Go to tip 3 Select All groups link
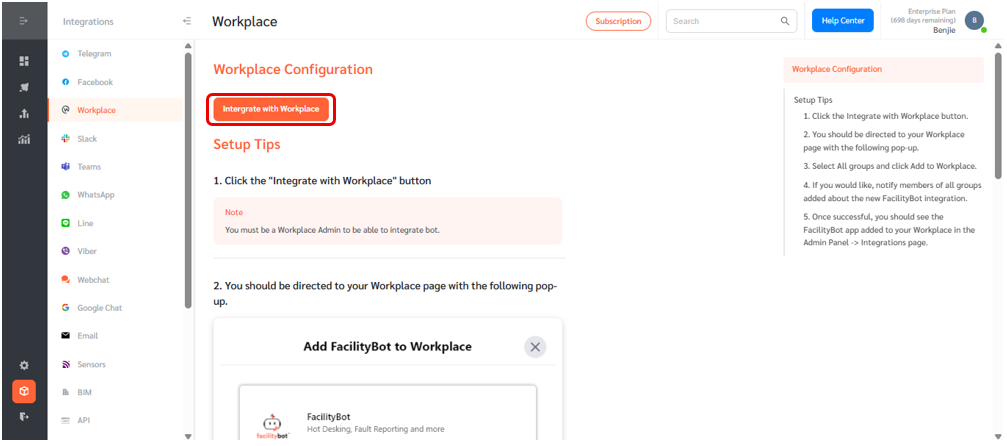1007x446 pixels. (x=889, y=166)
